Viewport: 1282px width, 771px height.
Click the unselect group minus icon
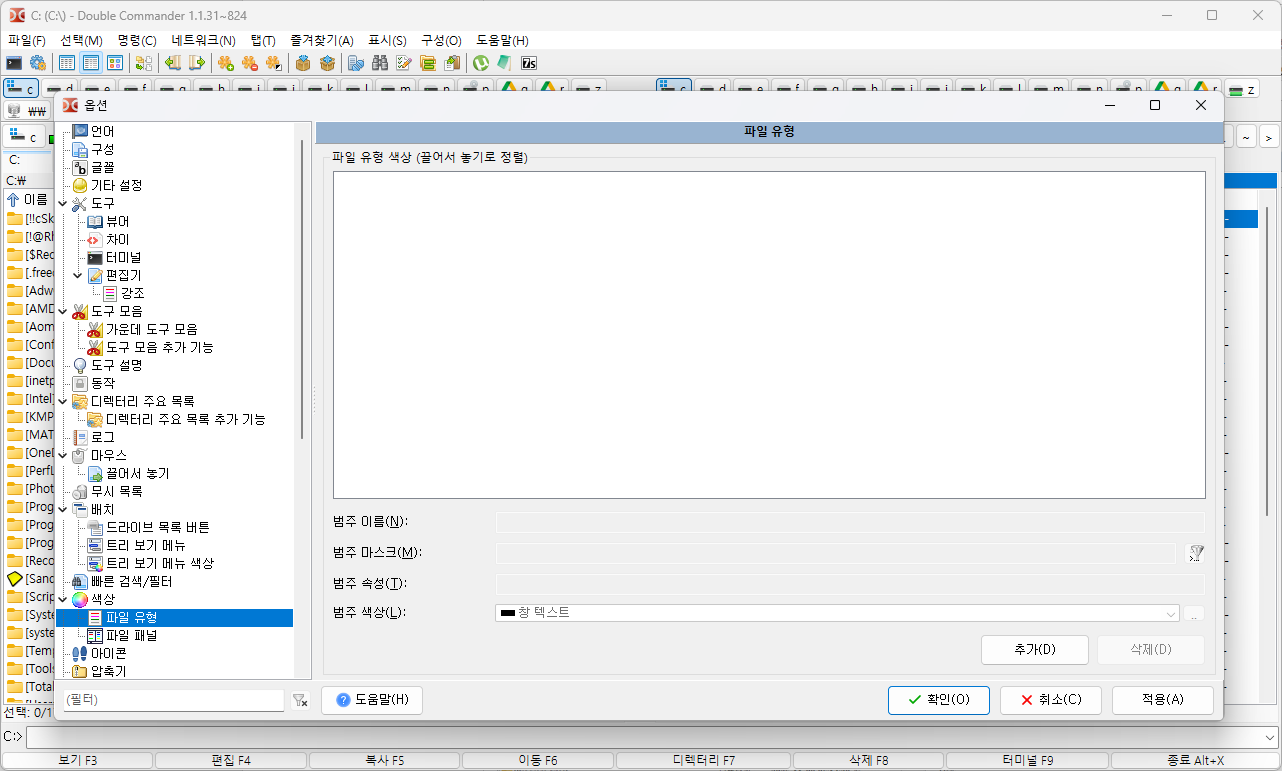[x=250, y=63]
